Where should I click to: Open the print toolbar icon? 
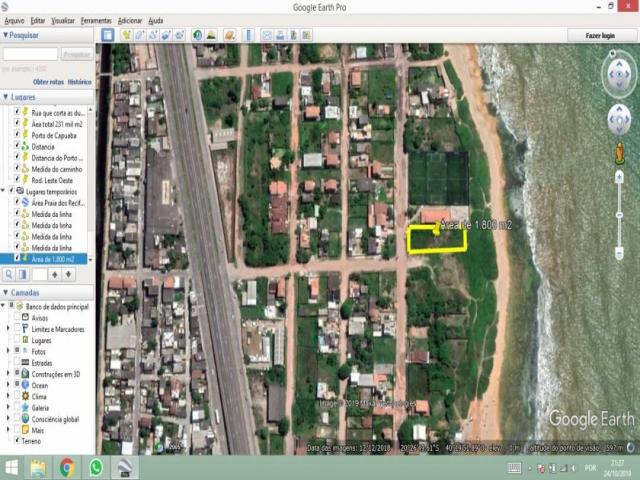[280, 35]
